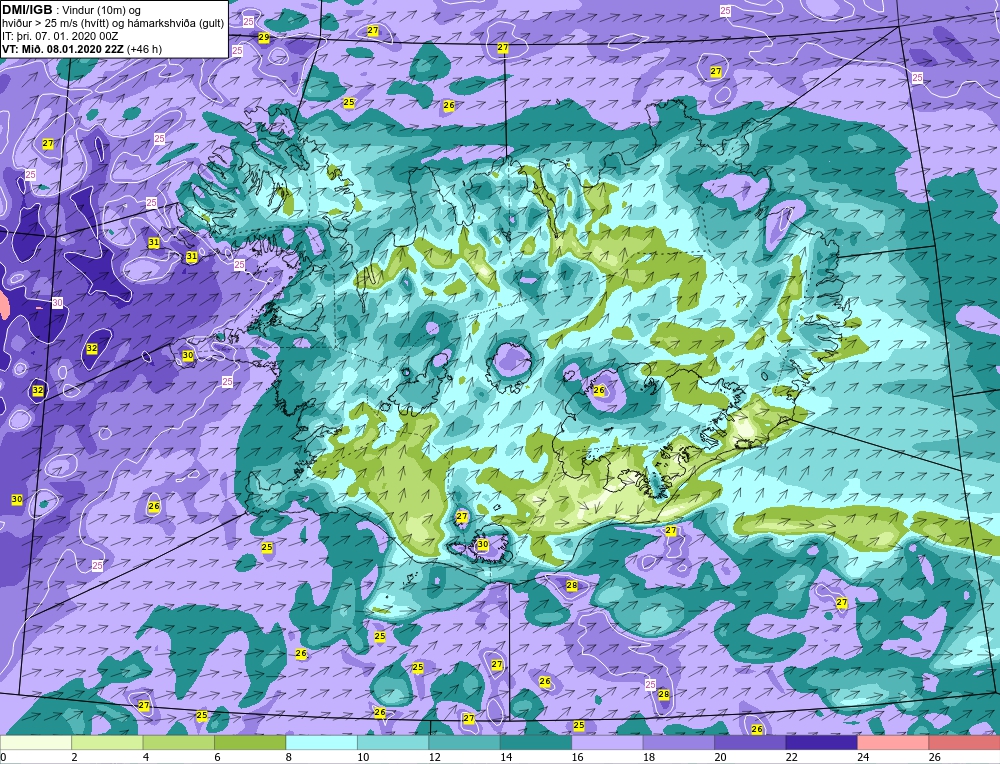1000x764 pixels.
Task: Click the legend scale value 12
Action: pos(434,757)
